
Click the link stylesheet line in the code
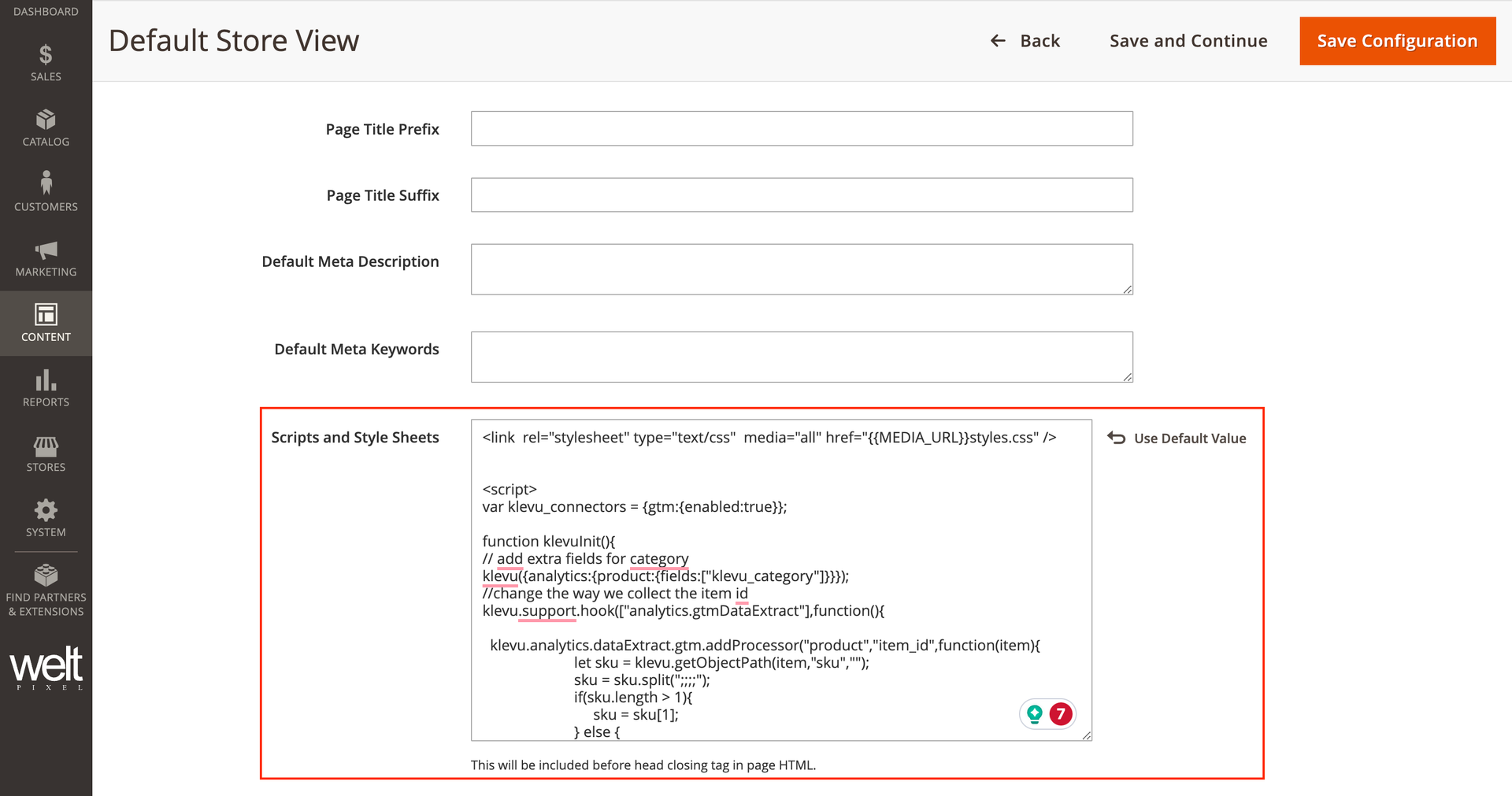769,438
